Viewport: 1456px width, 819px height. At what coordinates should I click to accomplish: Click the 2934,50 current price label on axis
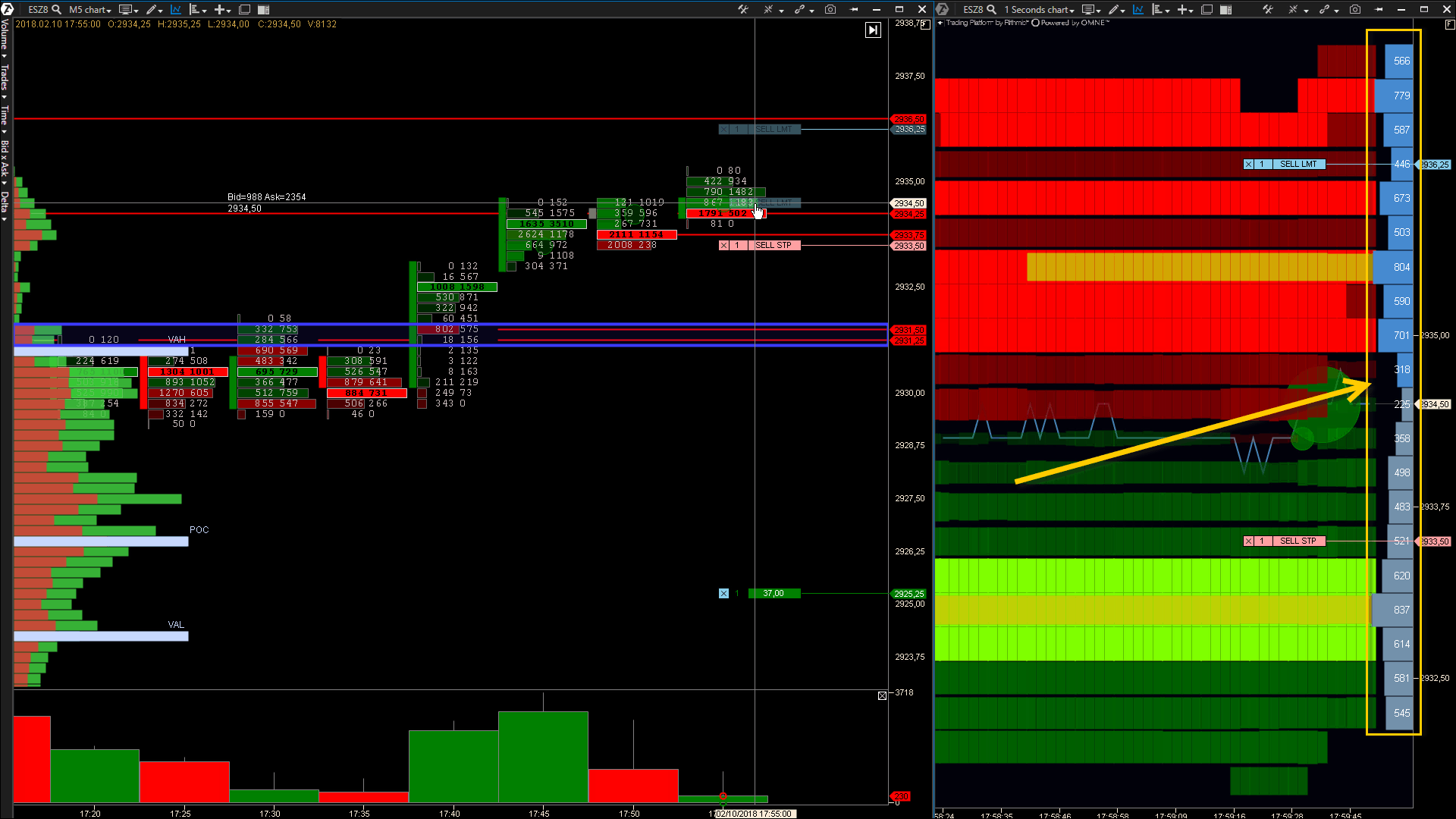(908, 203)
